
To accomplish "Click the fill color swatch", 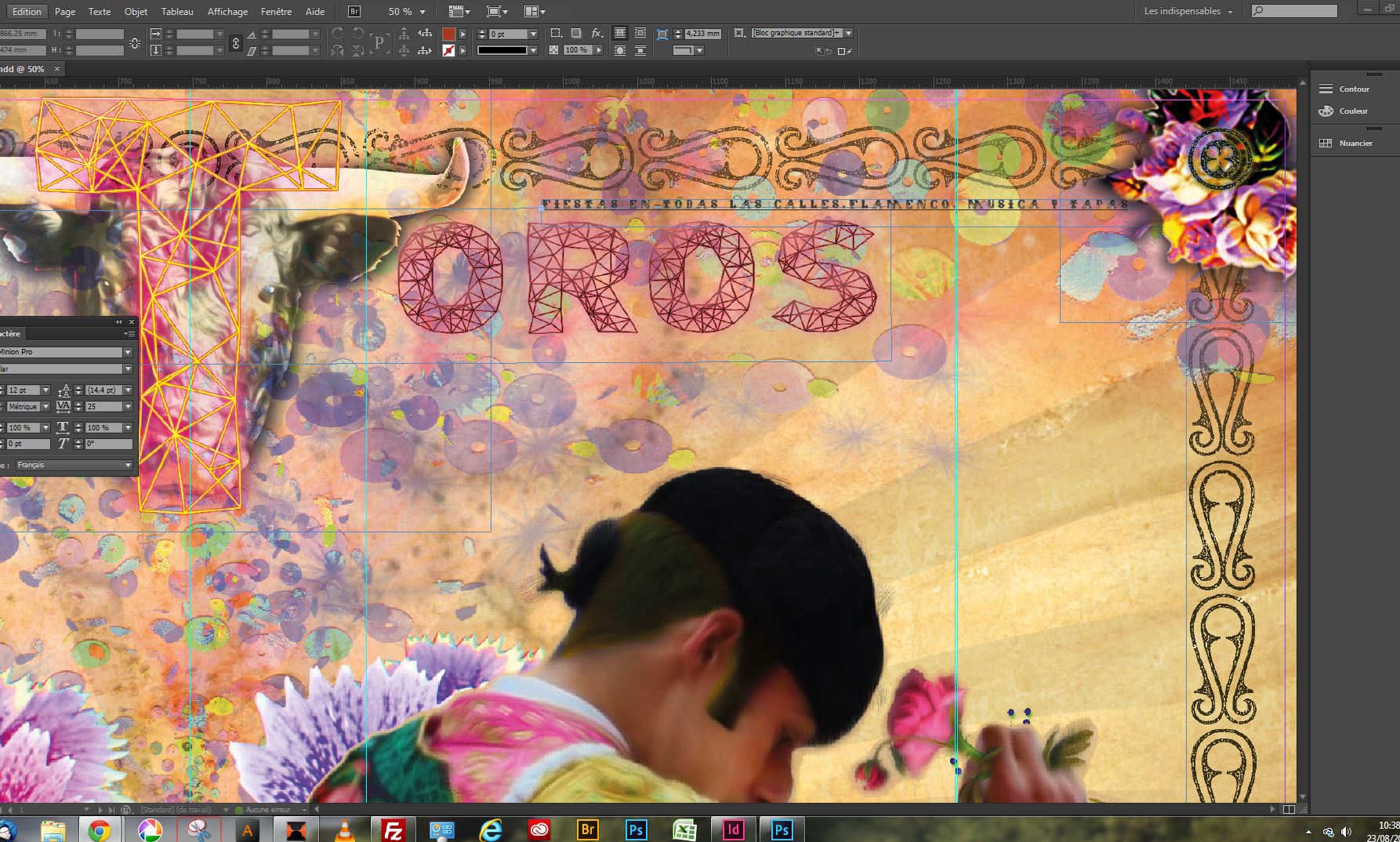I will [448, 34].
